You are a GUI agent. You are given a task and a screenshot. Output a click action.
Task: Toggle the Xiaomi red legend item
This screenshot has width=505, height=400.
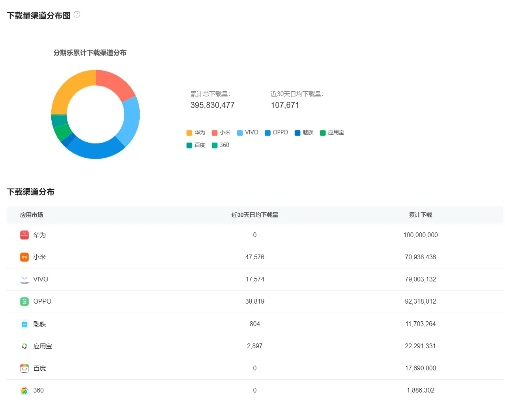pos(221,133)
